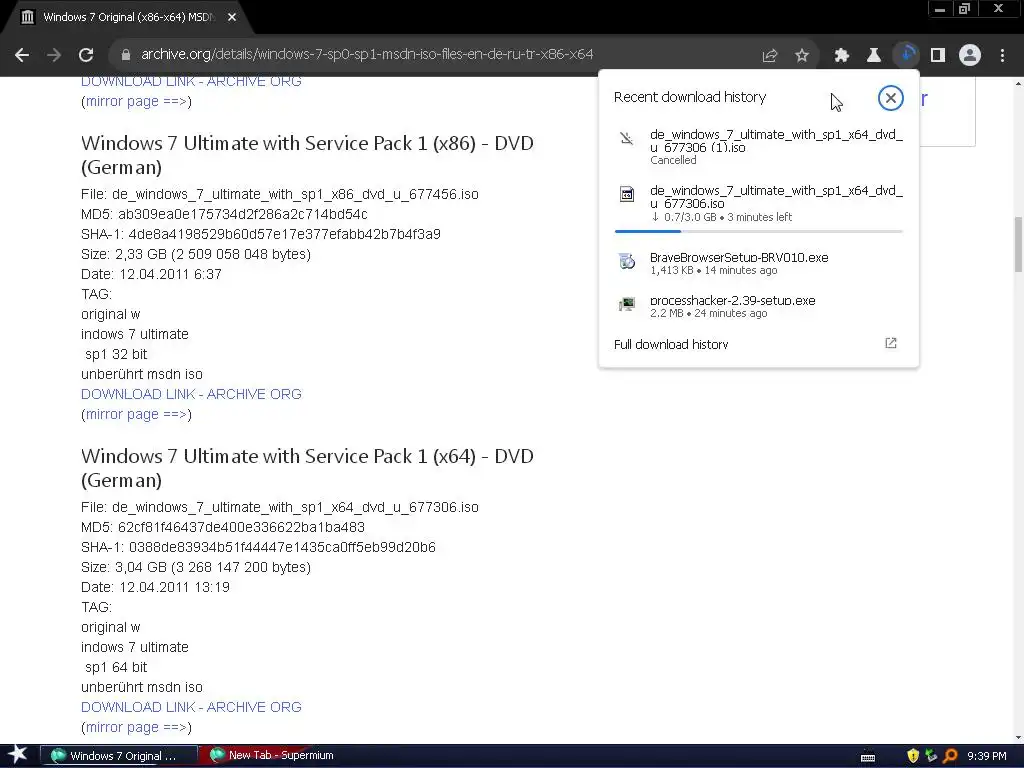Click the ISO download progress bar
The image size is (1024, 768).
coord(758,231)
